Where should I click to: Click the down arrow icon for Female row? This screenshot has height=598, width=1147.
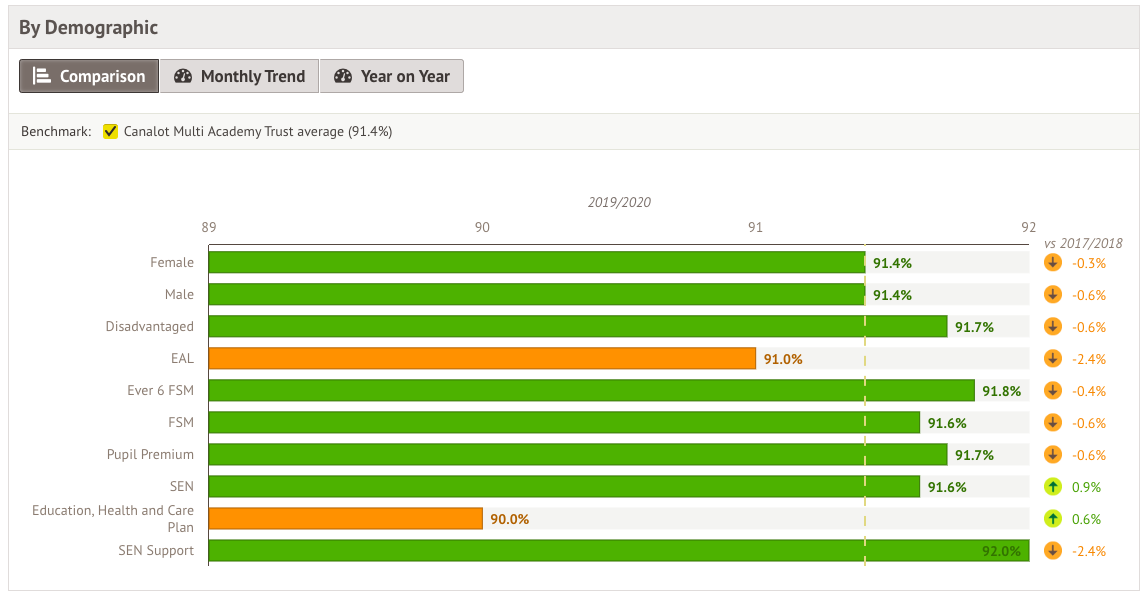pyautogui.click(x=1052, y=263)
